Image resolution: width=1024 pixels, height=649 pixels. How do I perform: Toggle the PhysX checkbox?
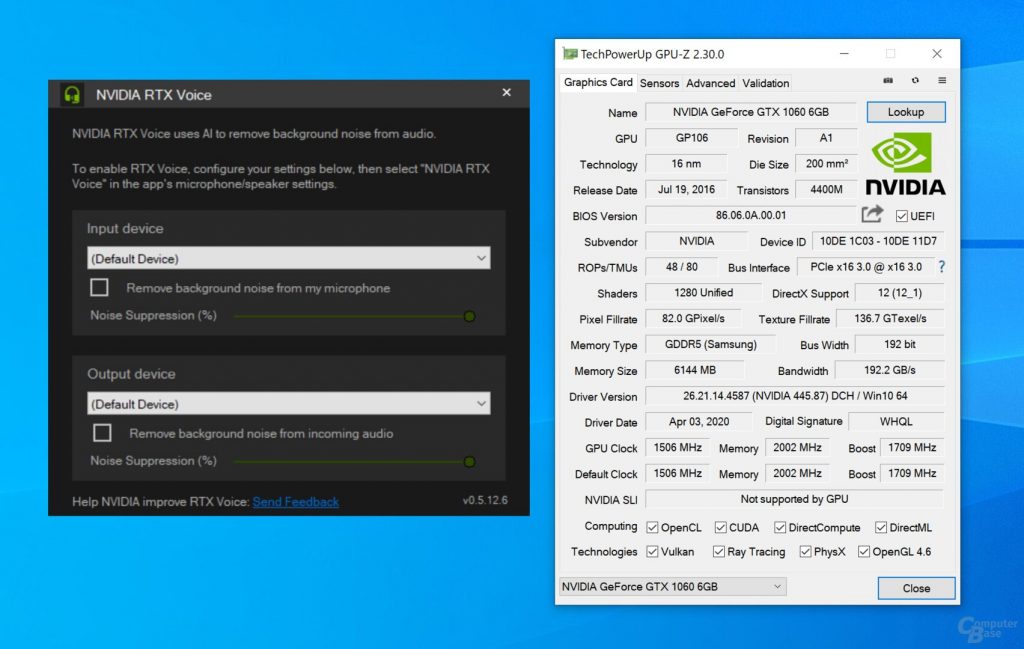click(x=805, y=552)
